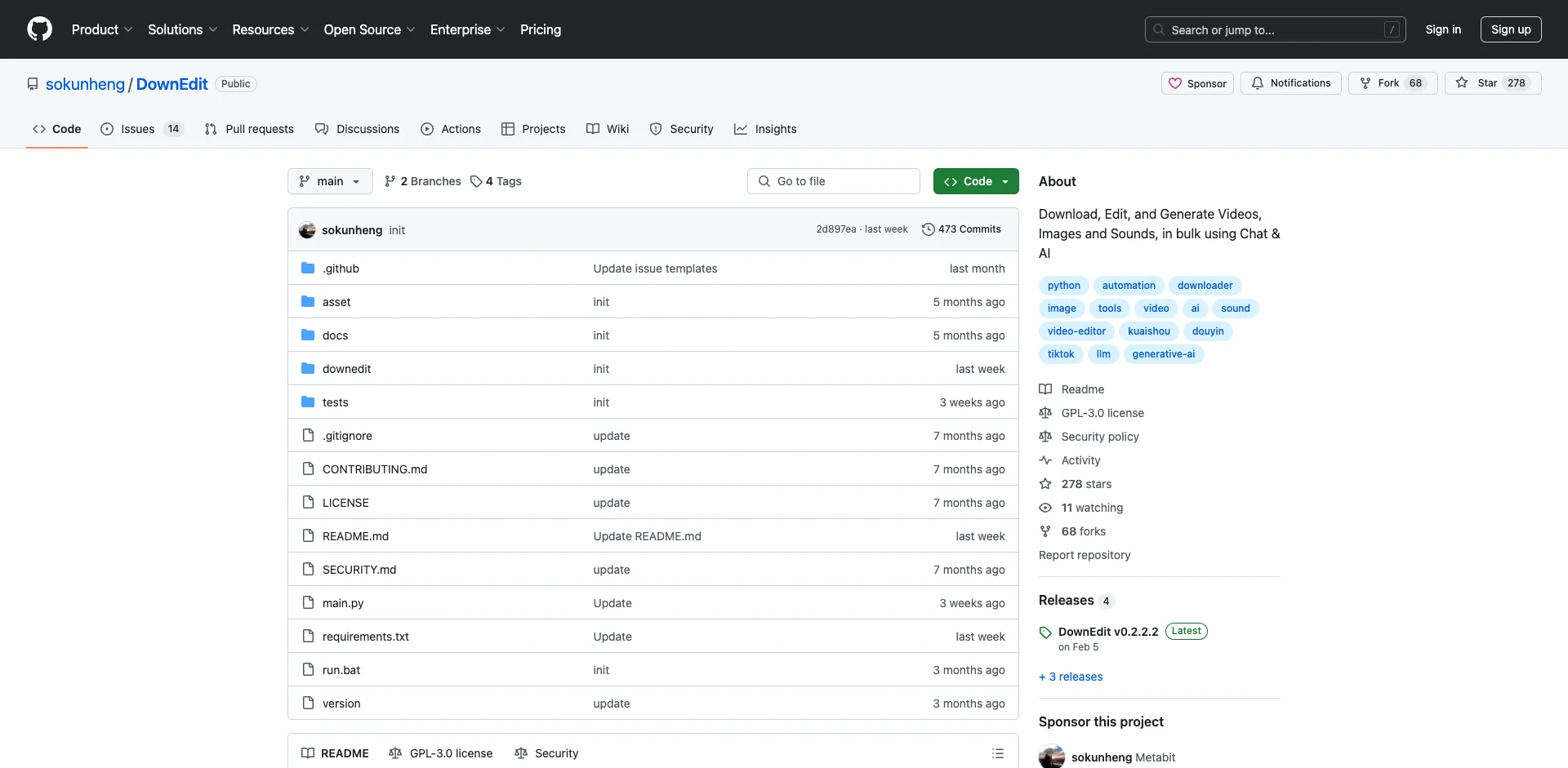
Task: Click the main.py file icon
Action: (x=308, y=603)
